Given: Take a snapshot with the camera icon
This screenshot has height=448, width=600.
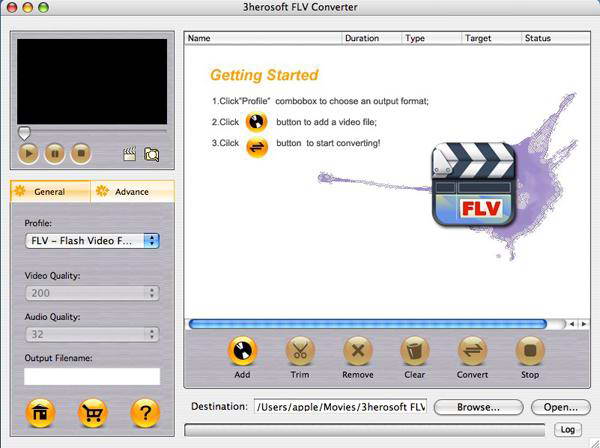Looking at the screenshot, I should coord(152,154).
